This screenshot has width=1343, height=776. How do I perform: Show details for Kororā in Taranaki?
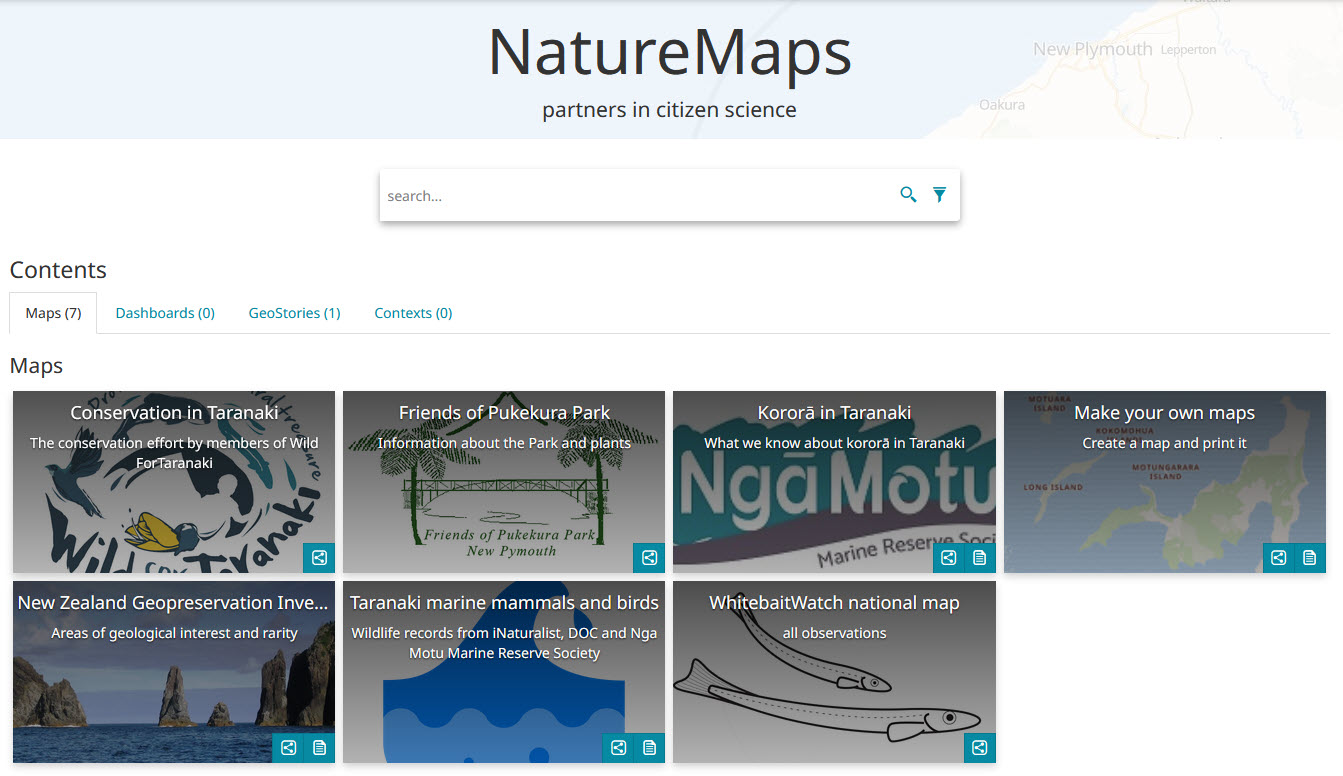tap(980, 558)
